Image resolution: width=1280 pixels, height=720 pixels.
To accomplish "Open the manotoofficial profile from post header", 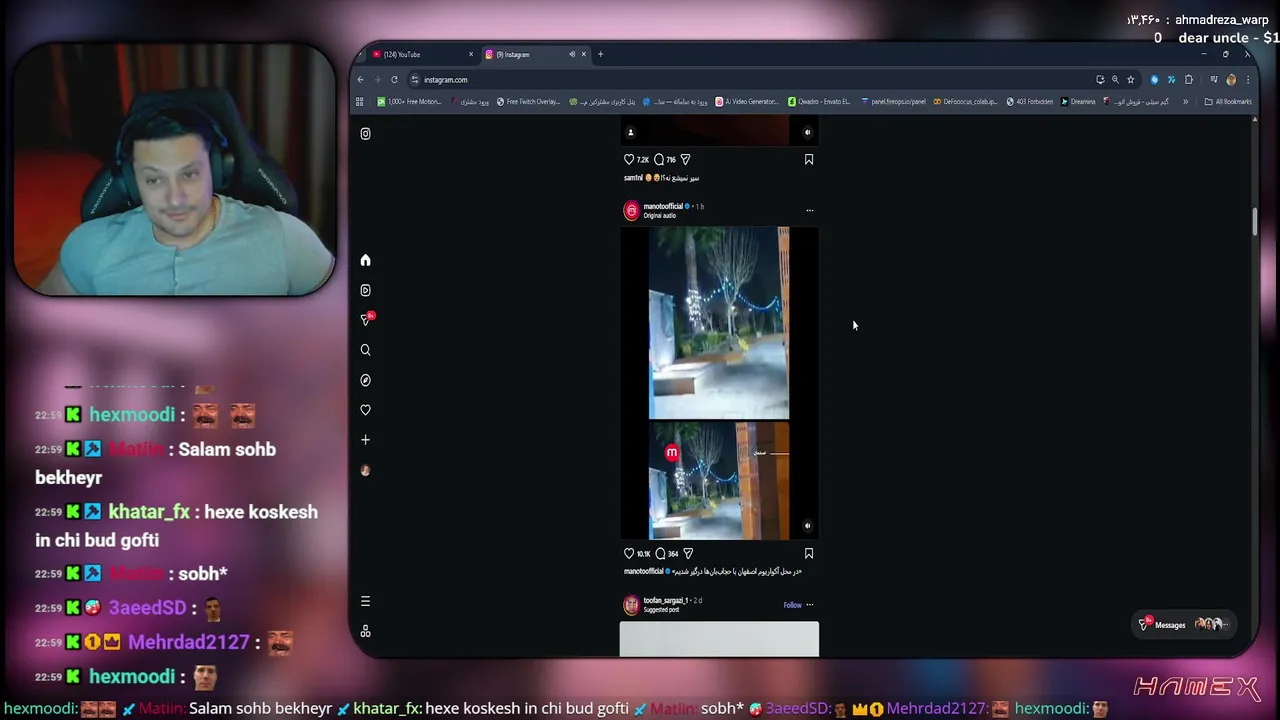I will [x=663, y=206].
